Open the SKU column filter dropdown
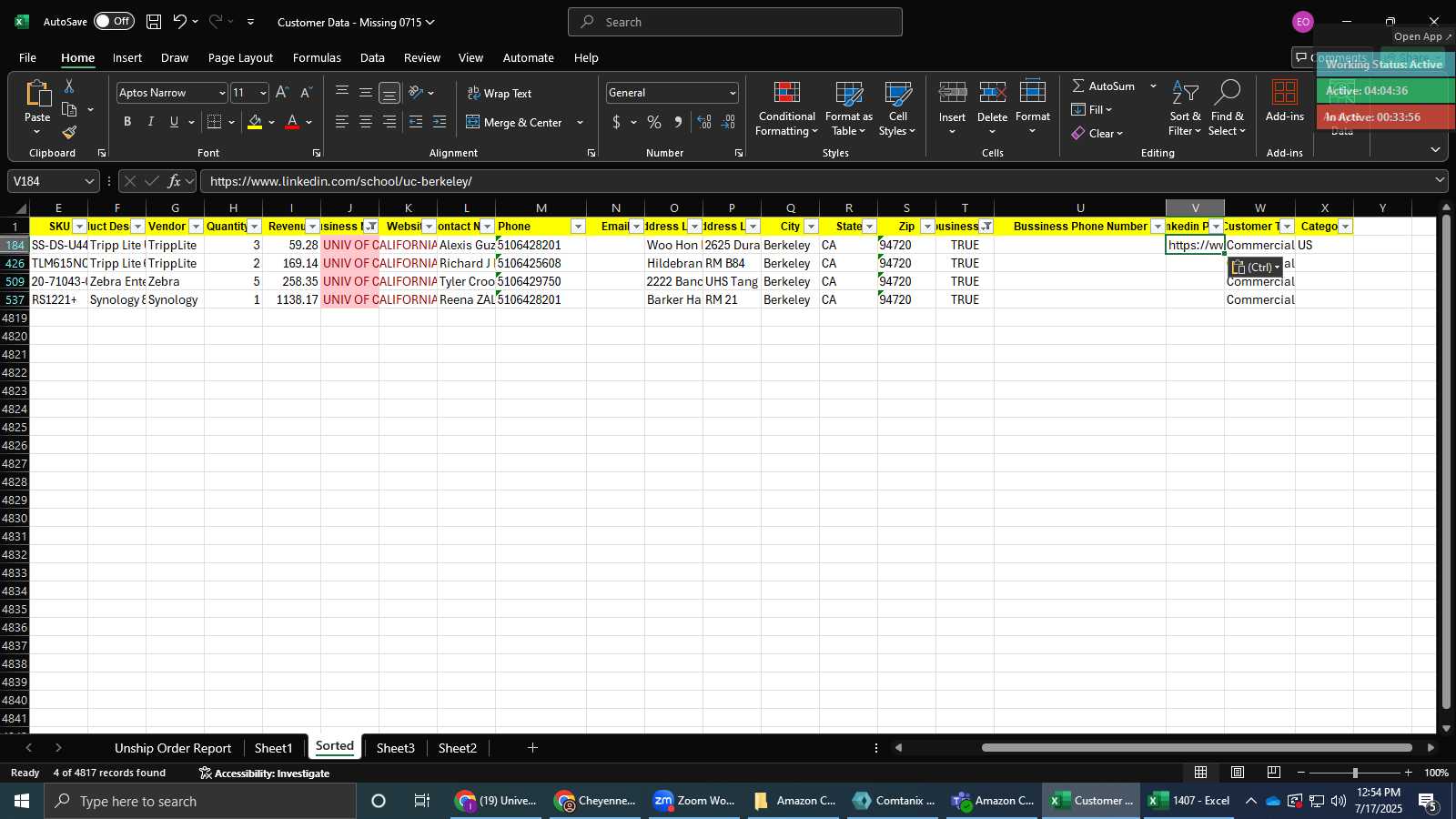Viewport: 1456px width, 819px height. 79,227
